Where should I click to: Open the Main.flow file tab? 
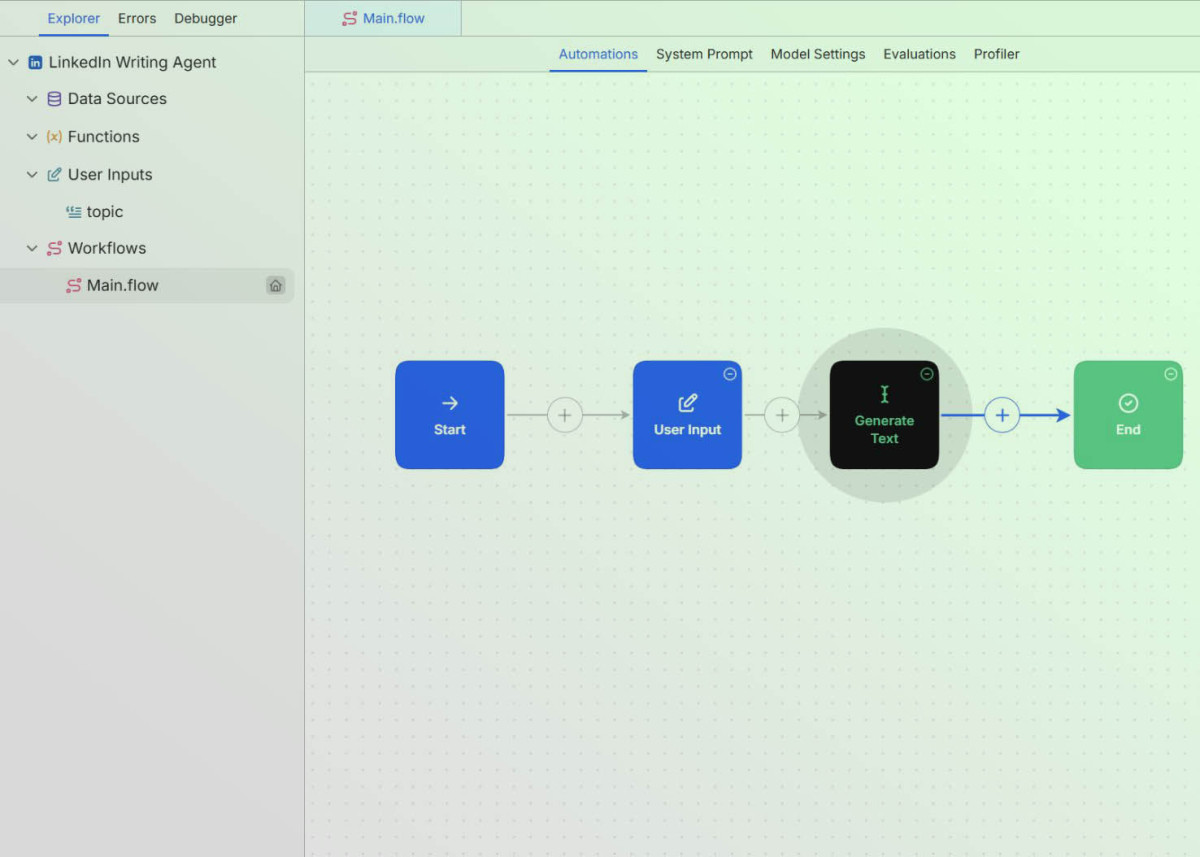point(383,18)
